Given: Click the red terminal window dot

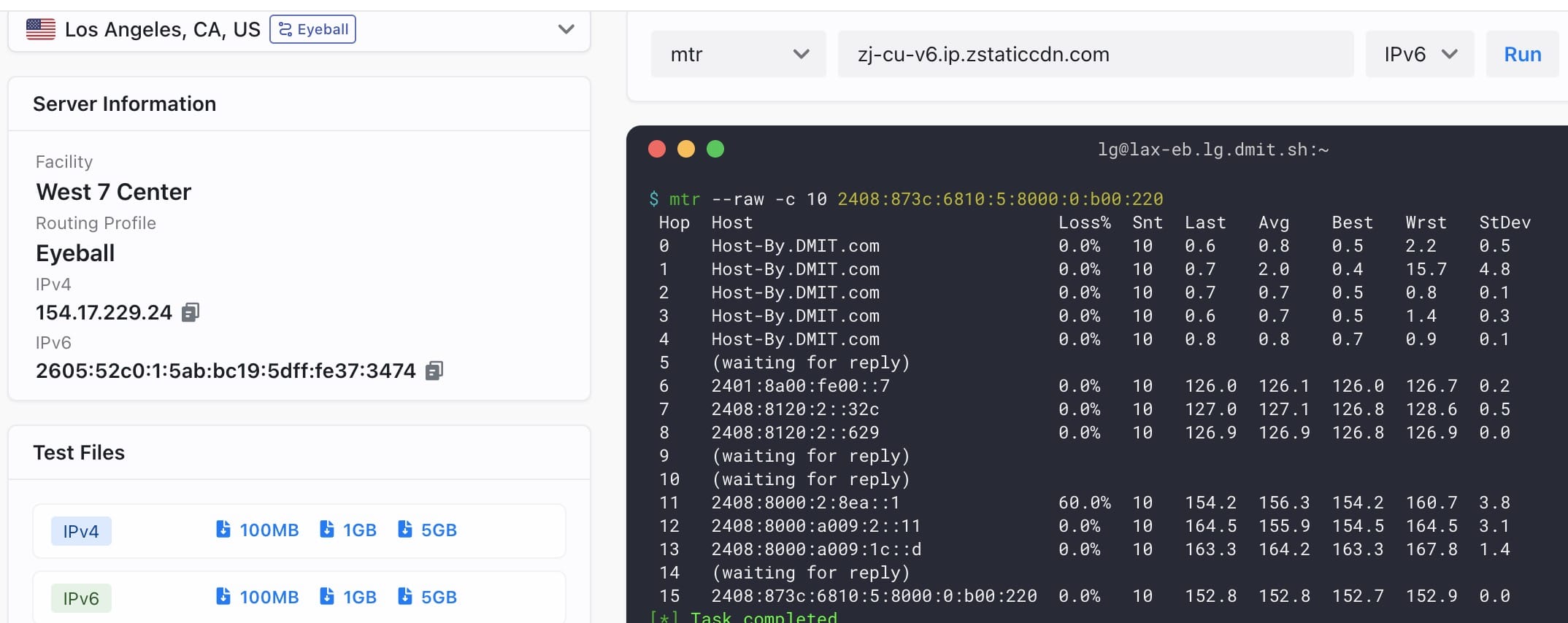Looking at the screenshot, I should click(657, 149).
